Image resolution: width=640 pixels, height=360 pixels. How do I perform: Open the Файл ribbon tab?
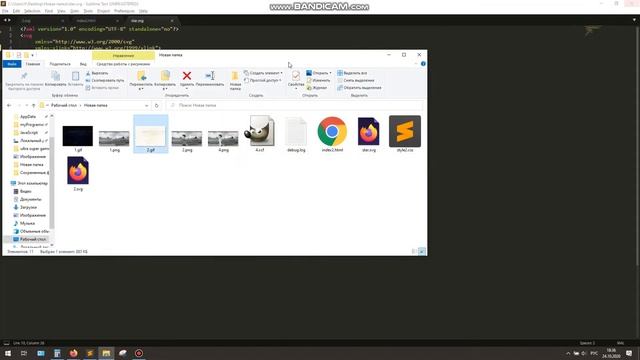coord(12,64)
